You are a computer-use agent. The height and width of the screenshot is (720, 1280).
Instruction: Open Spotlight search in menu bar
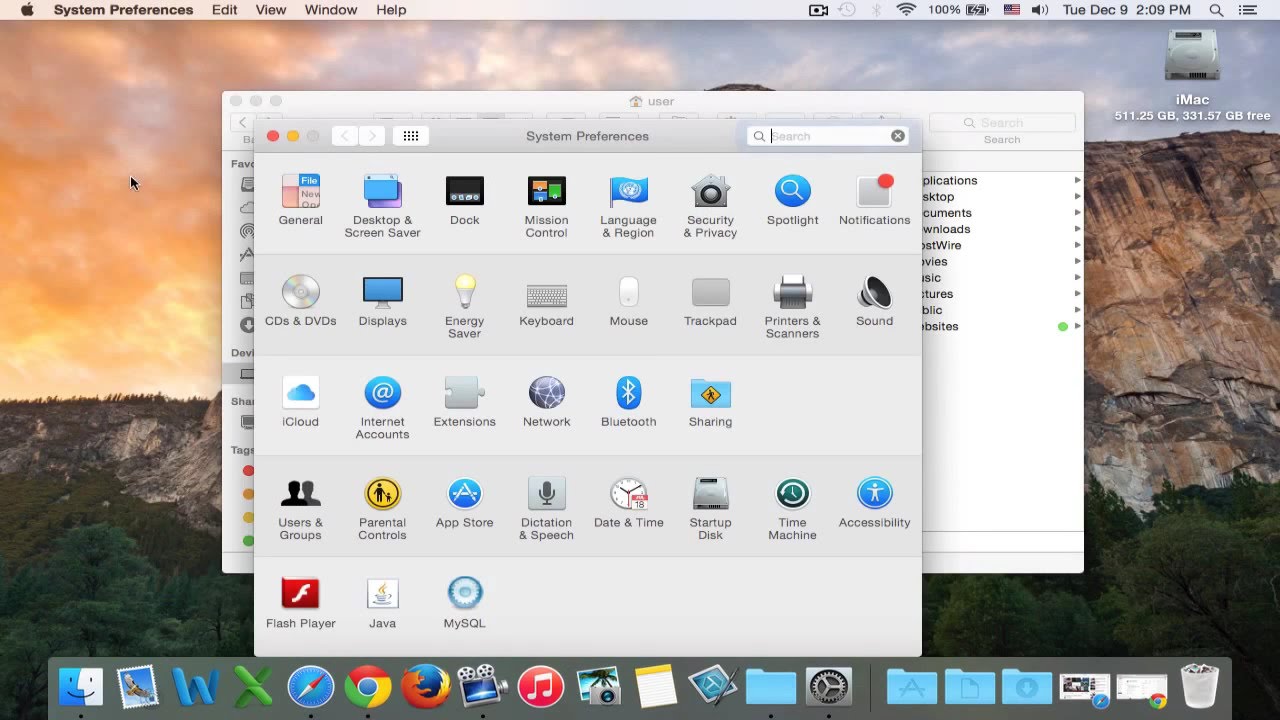(x=1216, y=10)
